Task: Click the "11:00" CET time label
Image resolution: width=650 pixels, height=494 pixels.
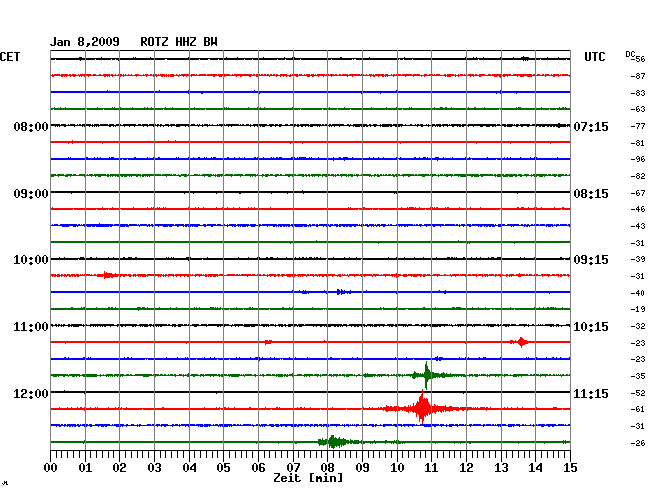Action: tap(31, 327)
